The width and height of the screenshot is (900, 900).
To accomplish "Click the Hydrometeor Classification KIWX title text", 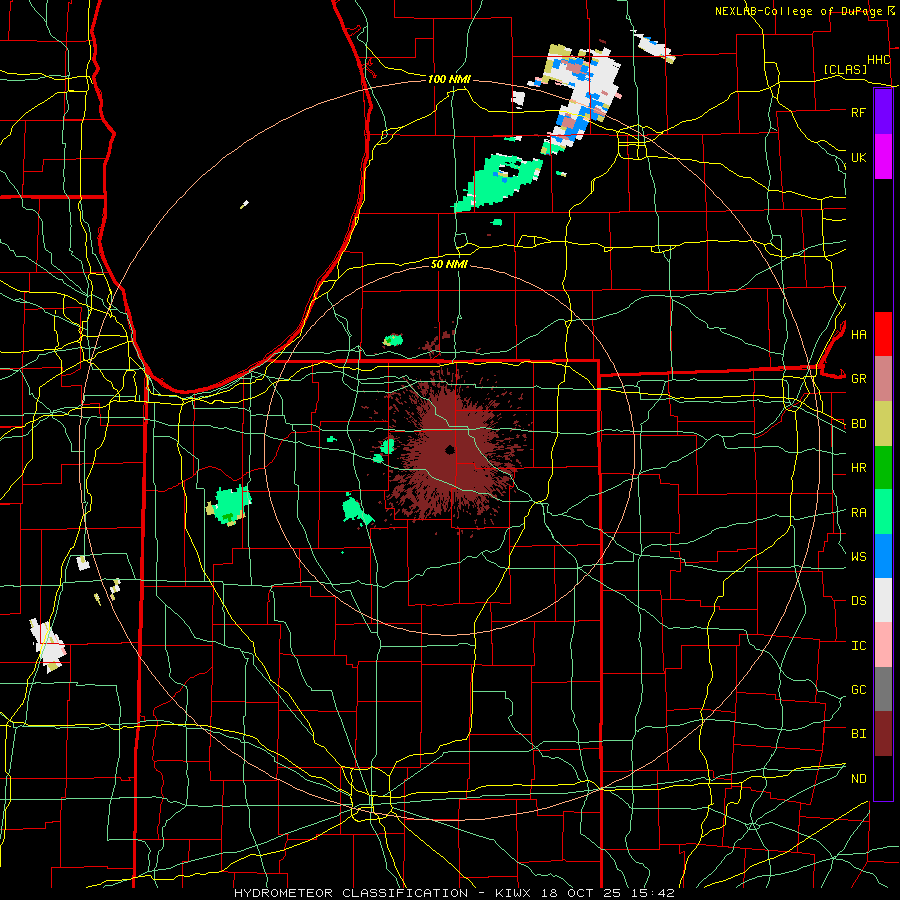I will click(454, 893).
